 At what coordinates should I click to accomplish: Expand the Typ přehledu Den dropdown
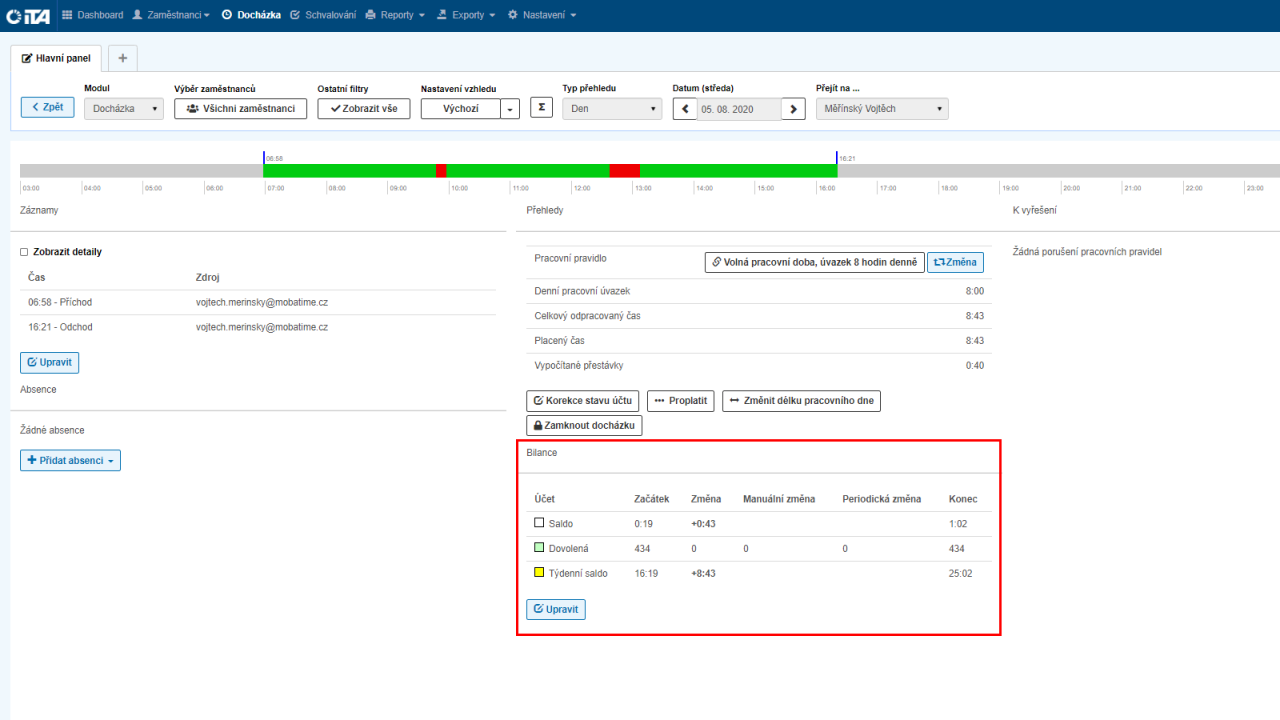612,109
